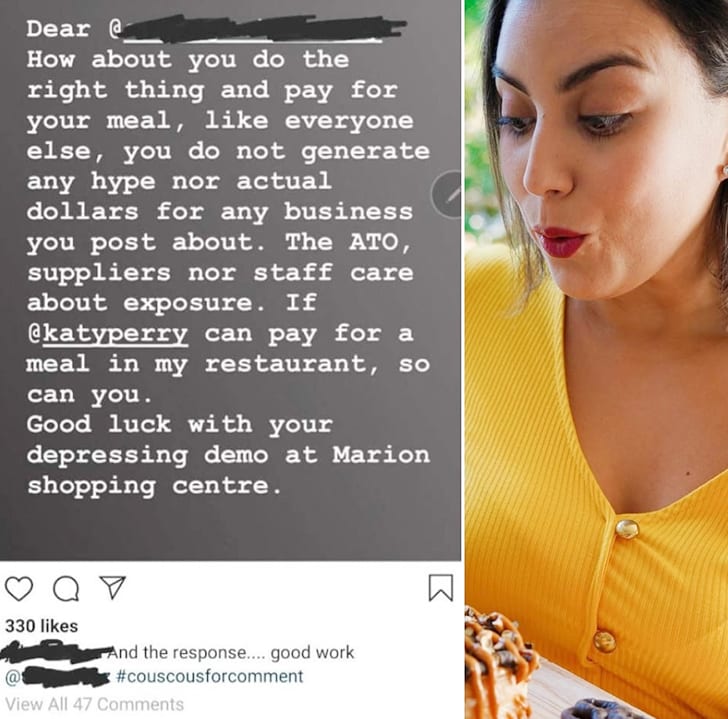Viewport: 728px width, 719px height.
Task: Open the grey story text image
Action: 231,280
